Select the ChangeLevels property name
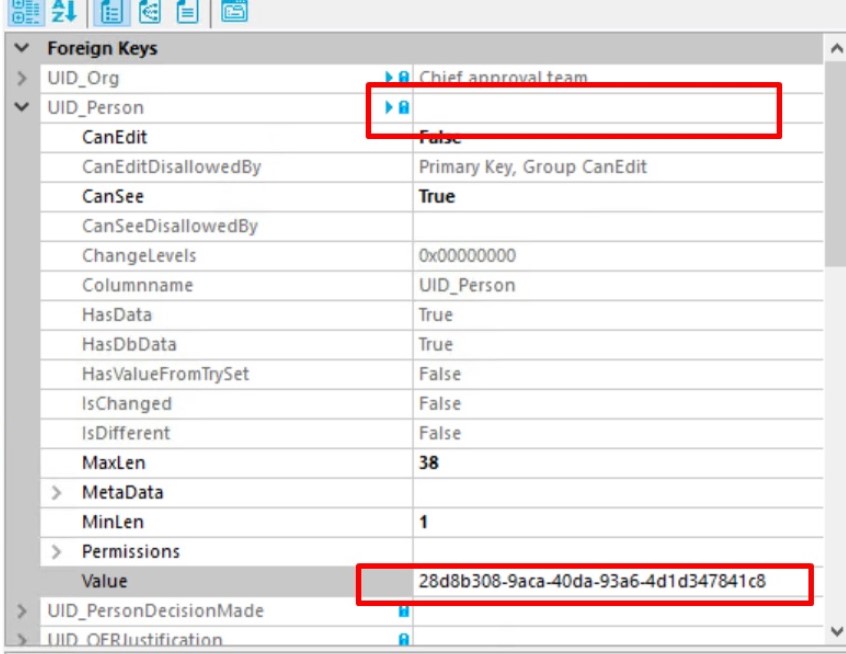The height and width of the screenshot is (654, 846). tap(139, 256)
